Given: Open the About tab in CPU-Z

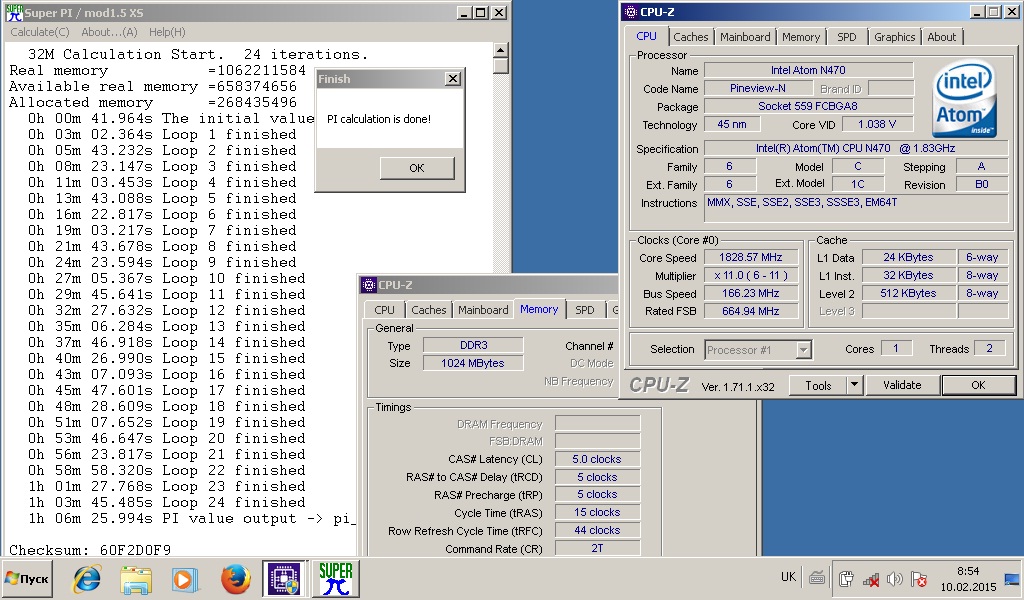Looking at the screenshot, I should click(x=942, y=37).
